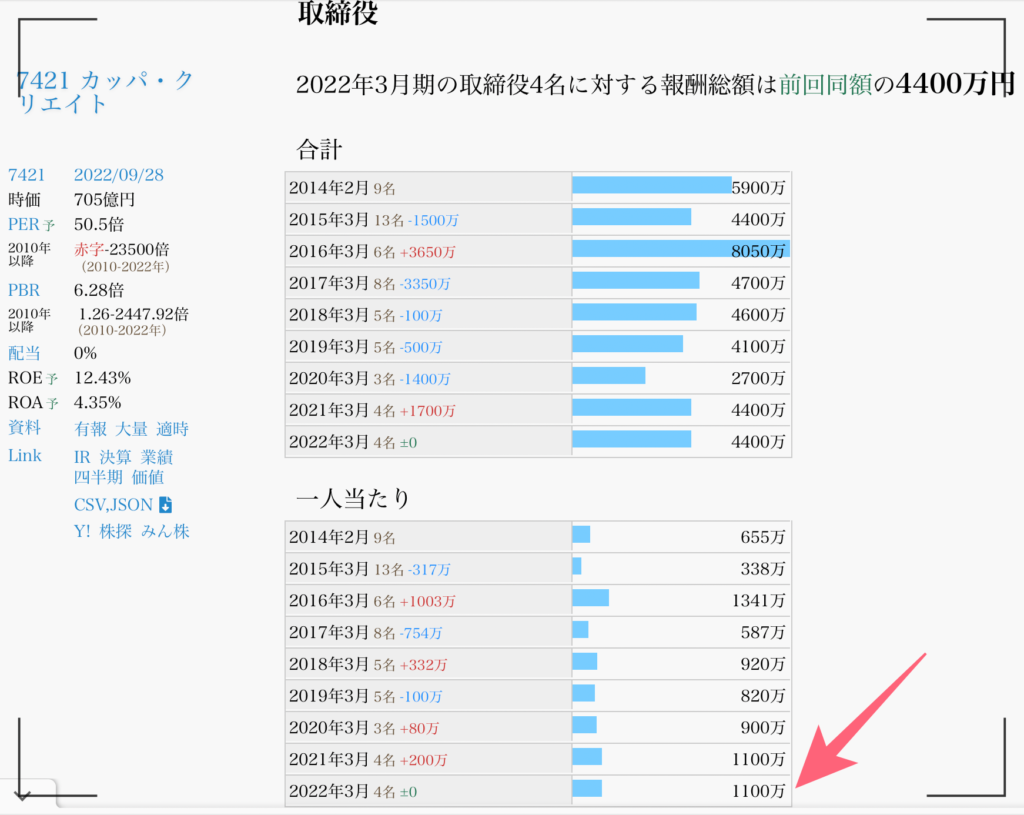Open the 7421 カッパ・クリエイト title link
Screen dimensions: 1024x815
(x=104, y=92)
